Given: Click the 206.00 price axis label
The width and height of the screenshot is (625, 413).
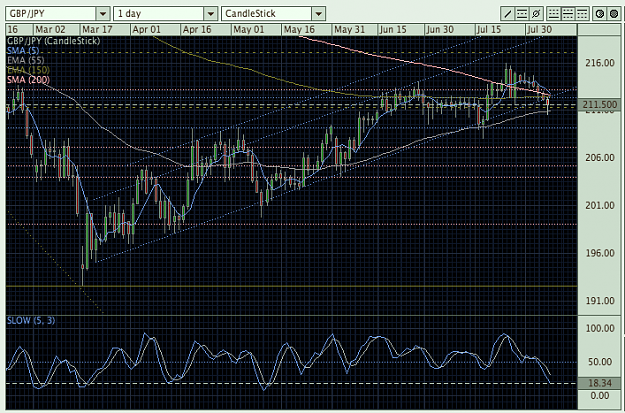Looking at the screenshot, I should pos(600,158).
